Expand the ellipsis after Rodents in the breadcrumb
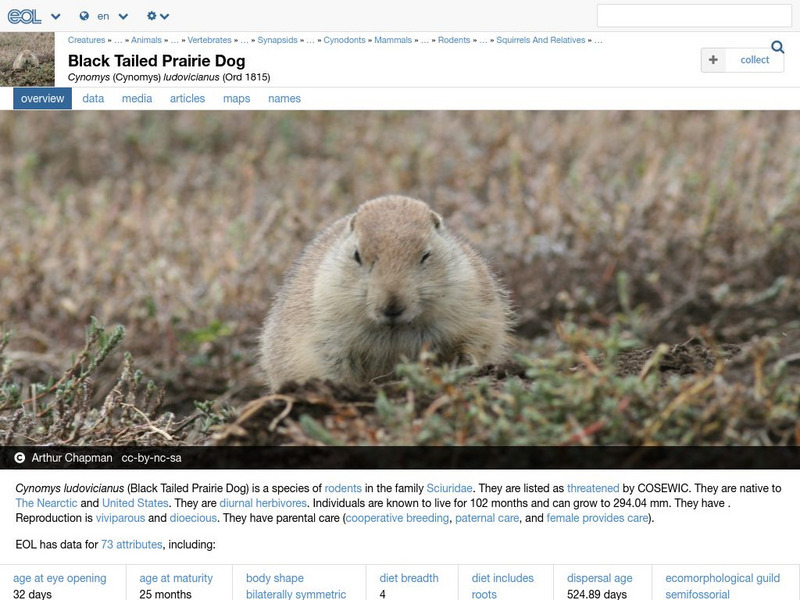This screenshot has height=600, width=800. coord(484,40)
